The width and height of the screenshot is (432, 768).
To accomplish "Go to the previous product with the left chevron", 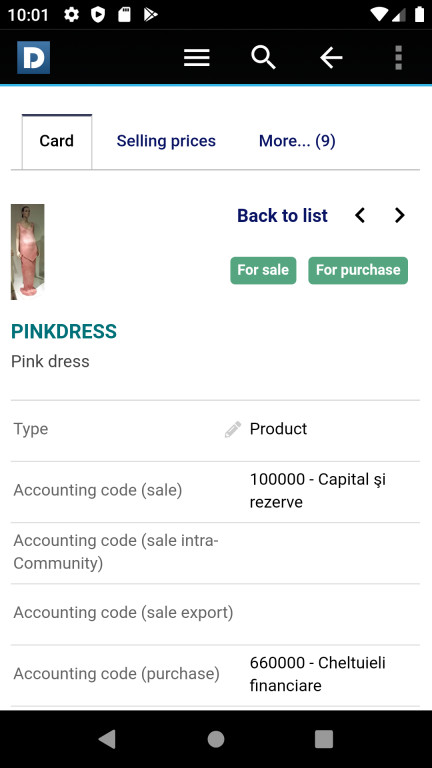I will tap(360, 216).
